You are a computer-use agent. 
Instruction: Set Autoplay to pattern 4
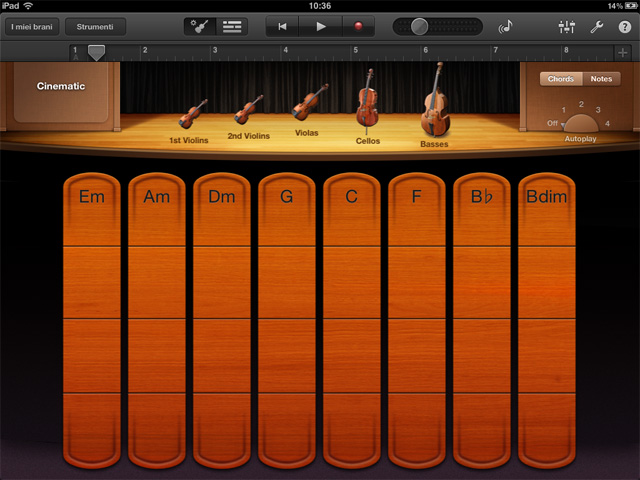point(607,123)
